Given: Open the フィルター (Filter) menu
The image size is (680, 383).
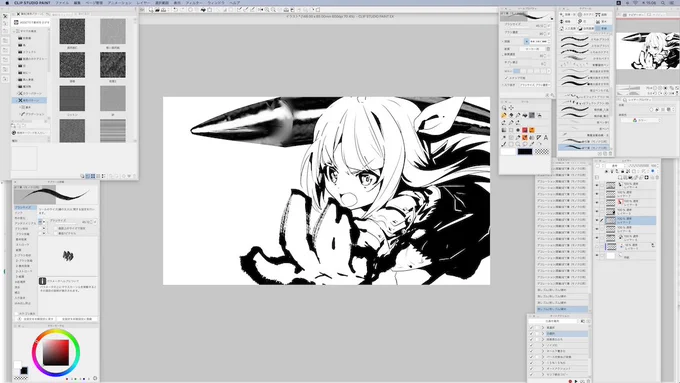Looking at the screenshot, I should [x=193, y=3].
